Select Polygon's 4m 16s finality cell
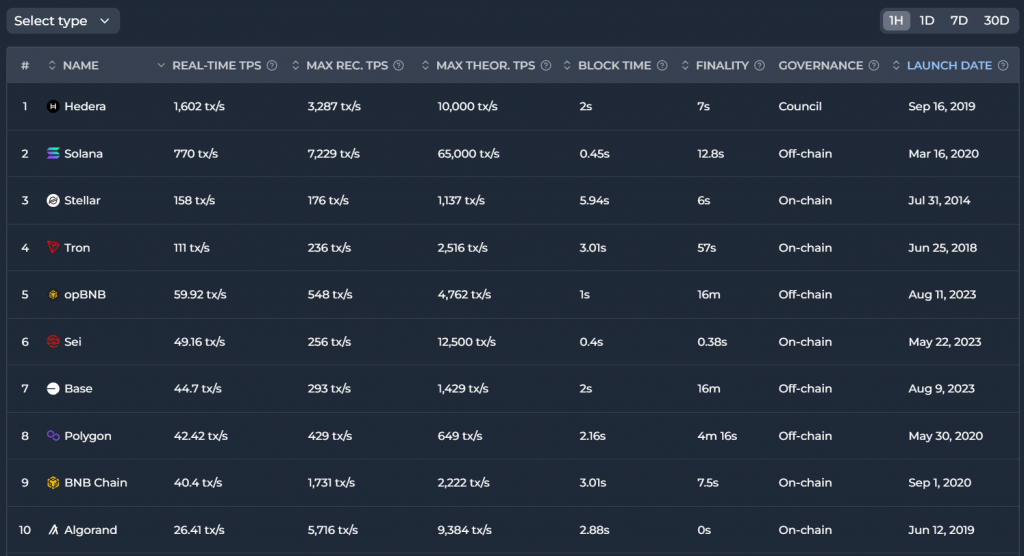Image resolution: width=1024 pixels, height=556 pixels. (x=717, y=436)
